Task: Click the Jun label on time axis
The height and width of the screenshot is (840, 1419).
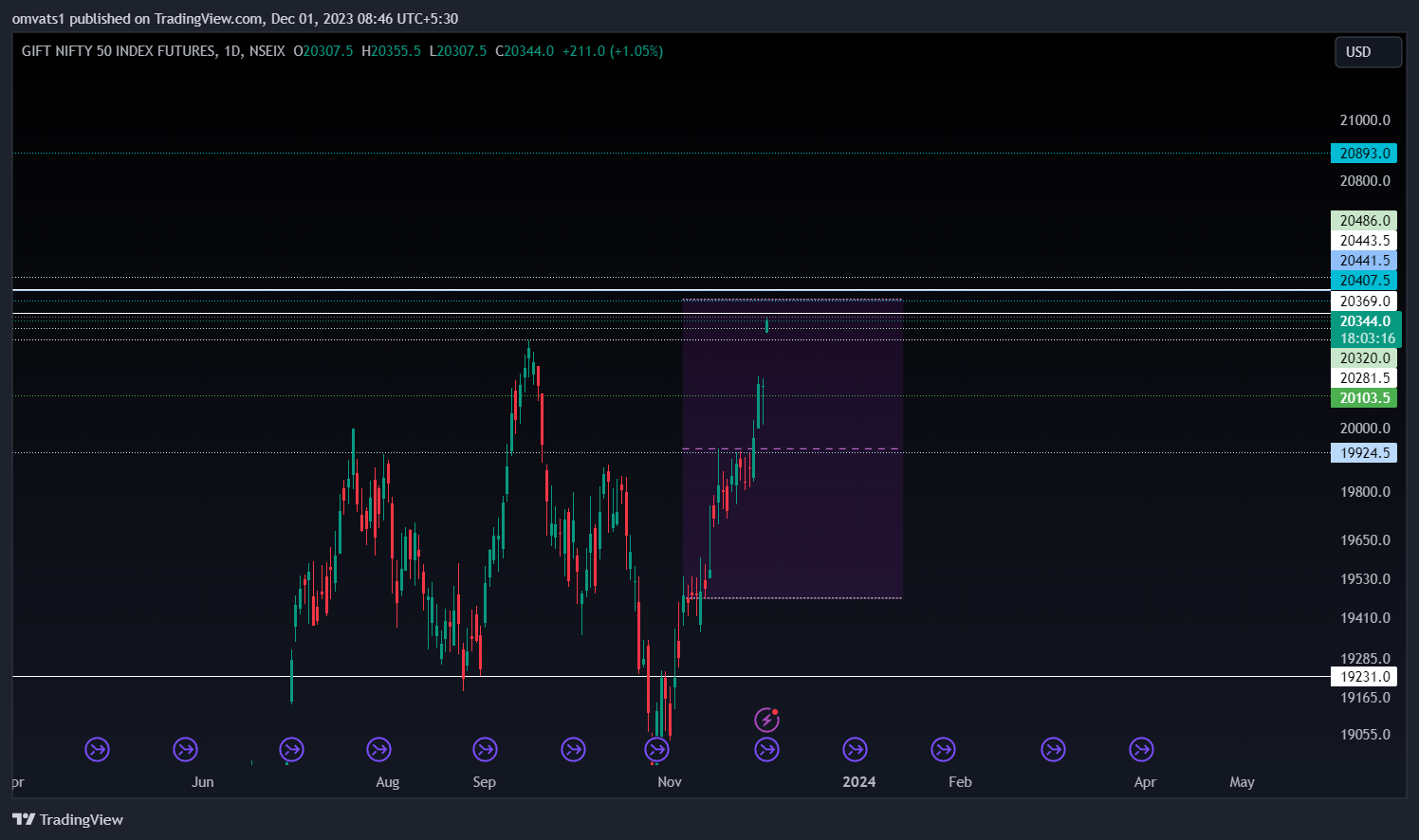Action: click(x=202, y=781)
